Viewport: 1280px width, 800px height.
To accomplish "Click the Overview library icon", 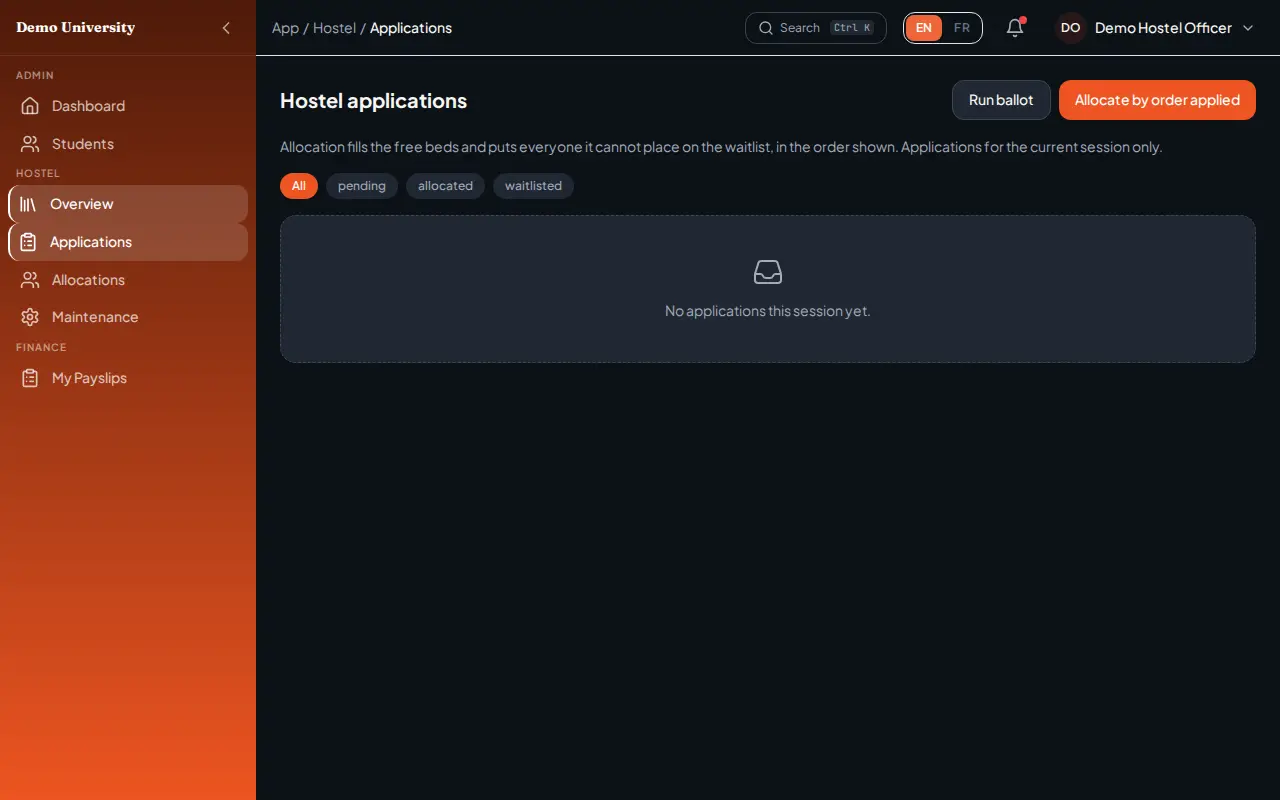I will 28,204.
